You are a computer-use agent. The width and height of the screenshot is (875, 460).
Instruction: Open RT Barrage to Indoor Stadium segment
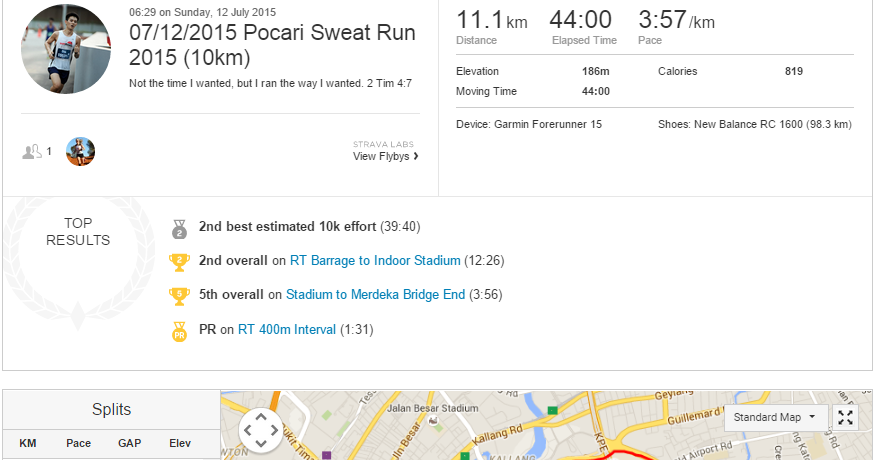click(375, 261)
